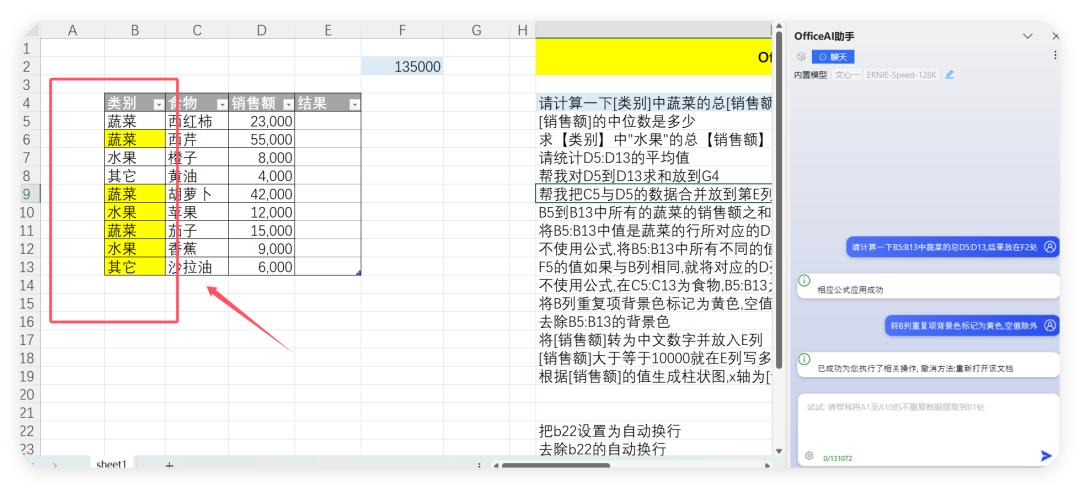
Task: Open the OfficeAI panel three-dots menu
Action: coord(1055,55)
